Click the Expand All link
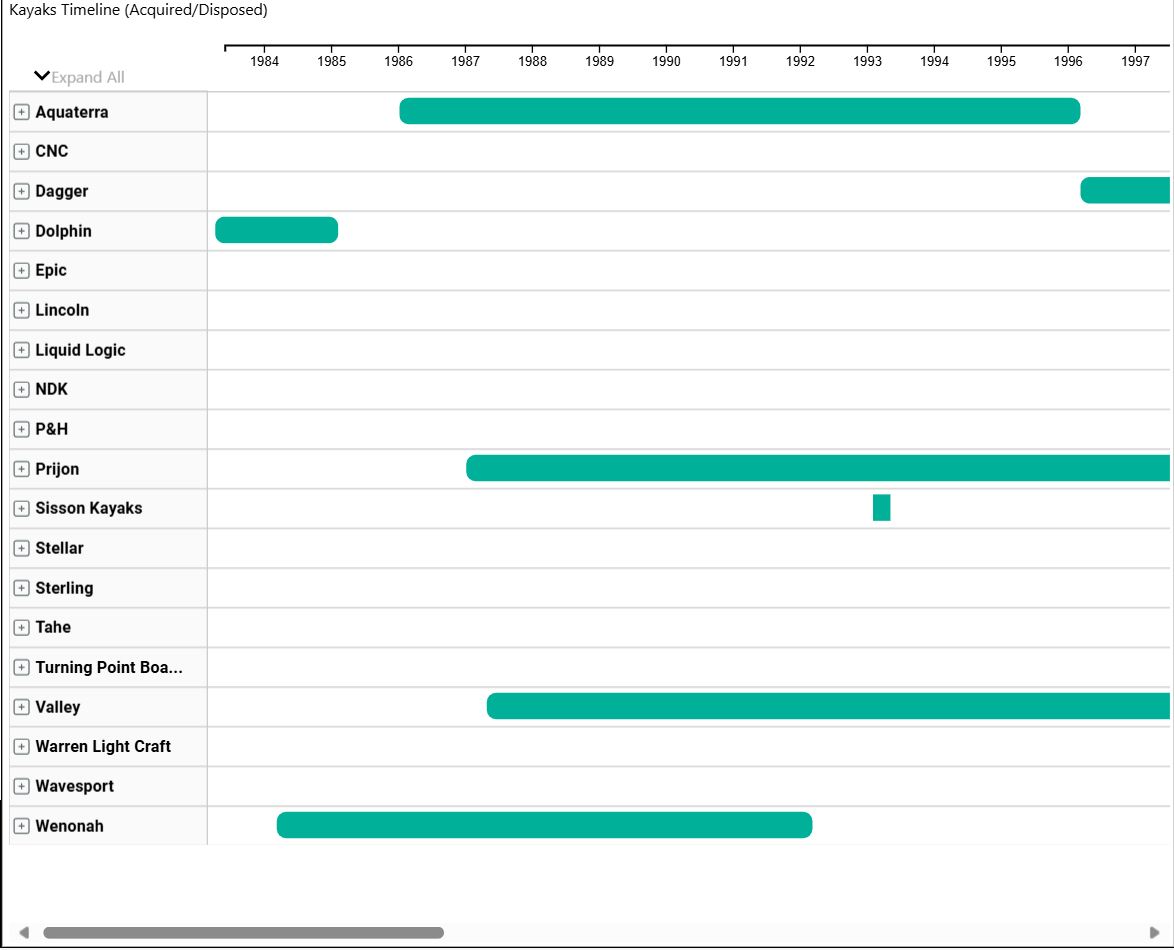Viewport: 1174px width, 950px height. point(88,77)
